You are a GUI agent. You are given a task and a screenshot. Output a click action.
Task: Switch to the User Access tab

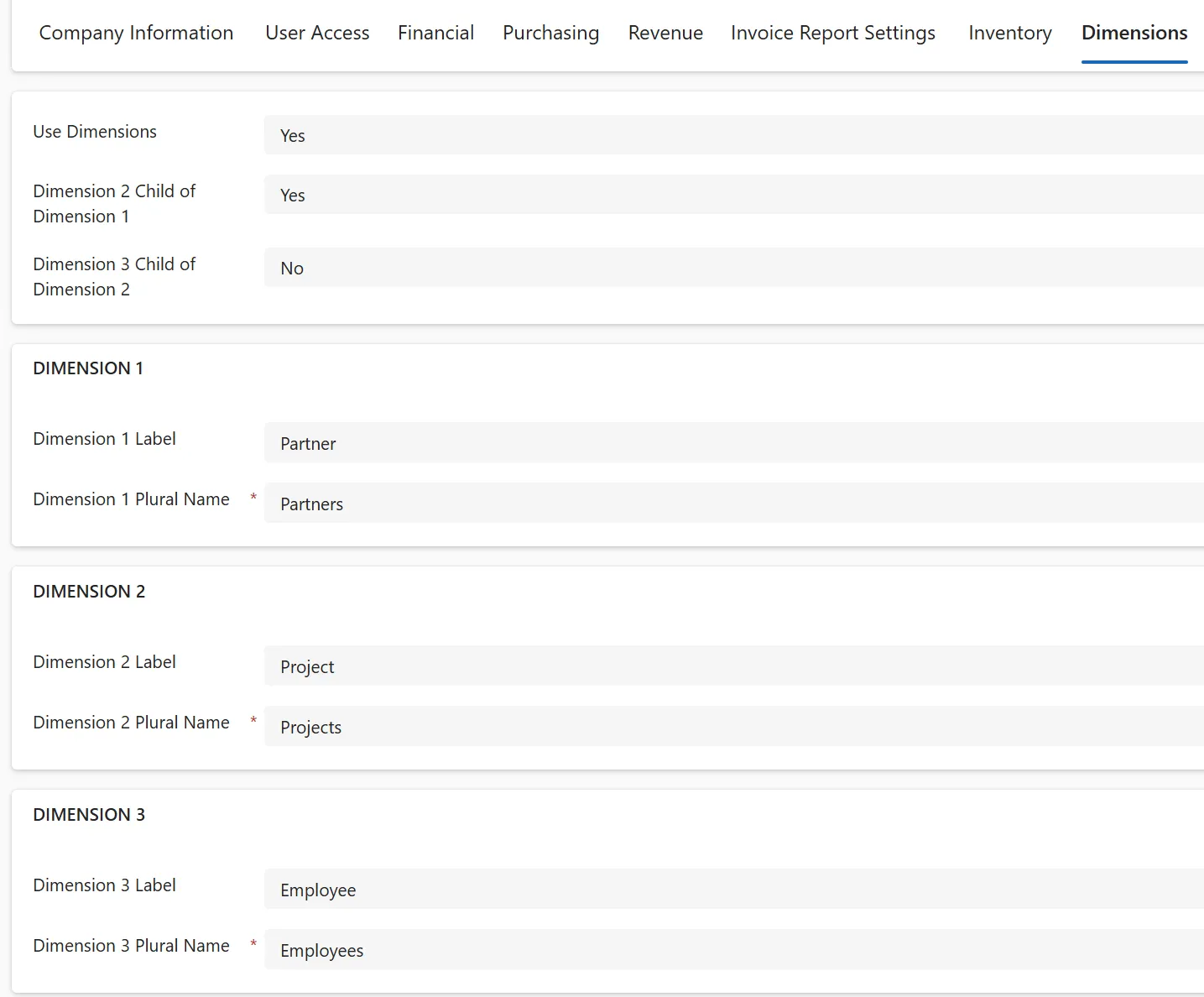click(x=317, y=33)
